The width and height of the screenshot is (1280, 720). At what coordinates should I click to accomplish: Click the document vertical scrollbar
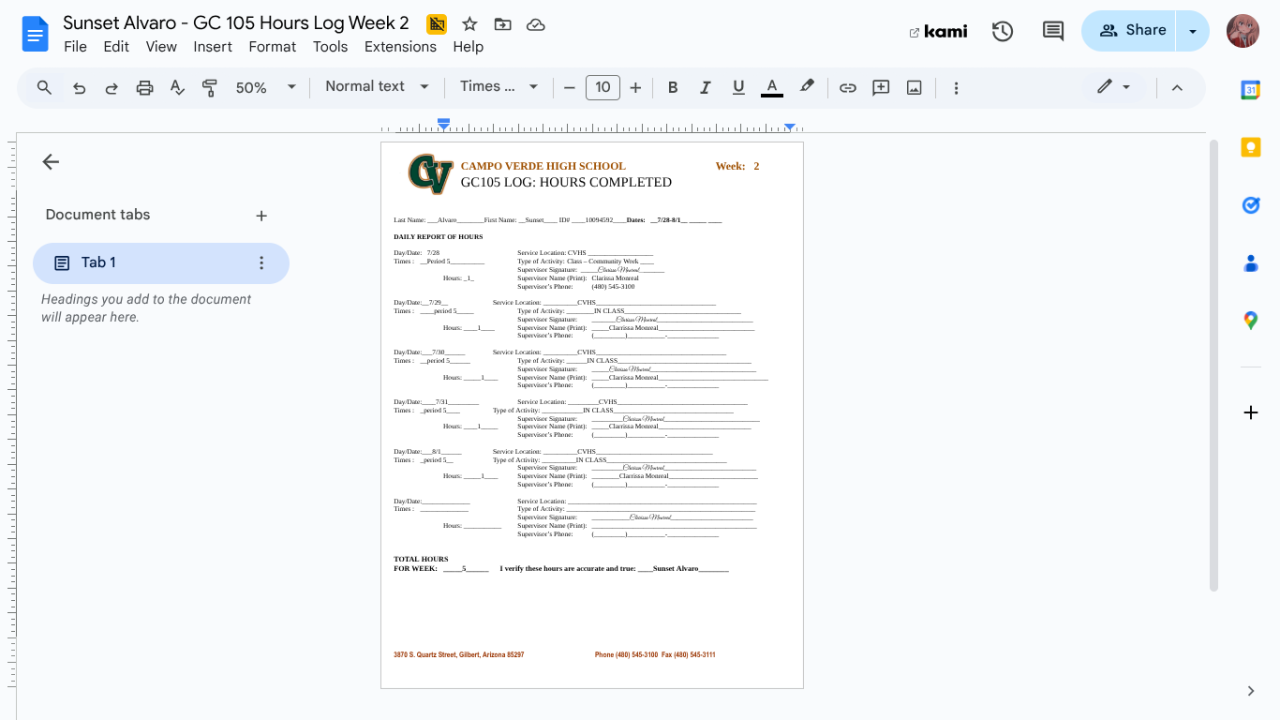[1214, 365]
